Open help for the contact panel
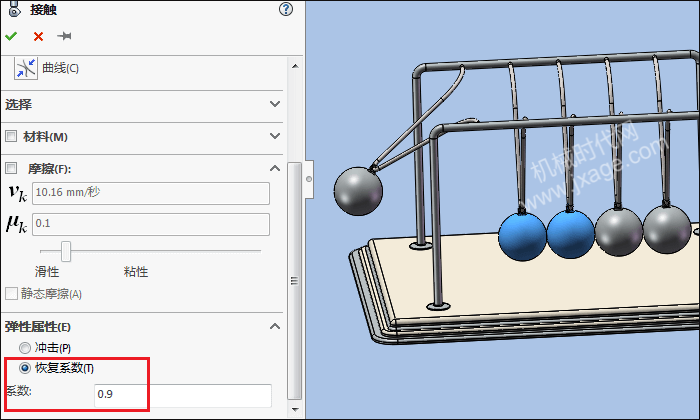Screen dimensions: 700x420 [286, 9]
